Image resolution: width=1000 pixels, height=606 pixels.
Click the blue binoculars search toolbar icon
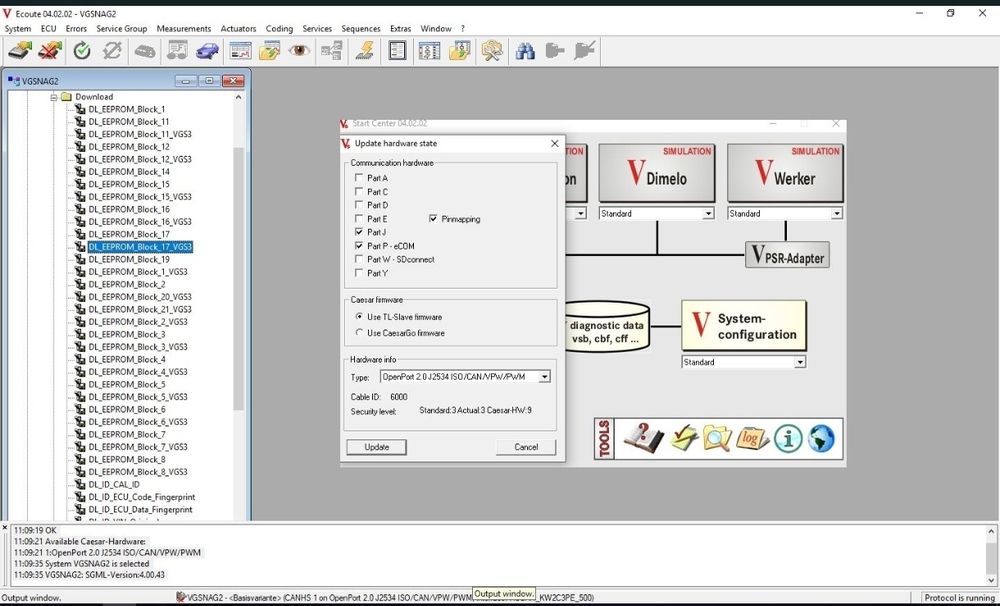point(525,50)
